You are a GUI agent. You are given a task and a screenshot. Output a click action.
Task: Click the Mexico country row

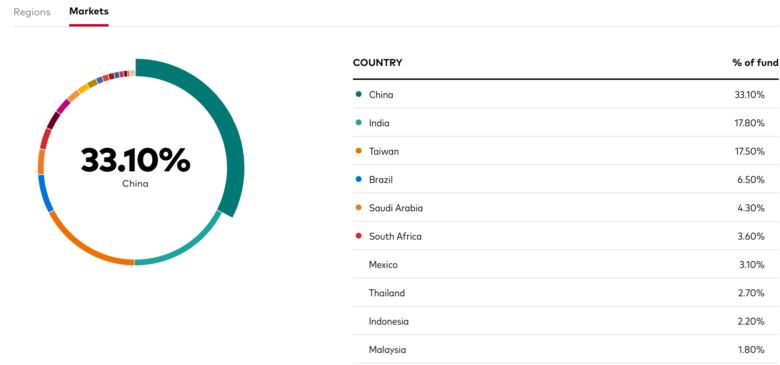[x=566, y=265]
